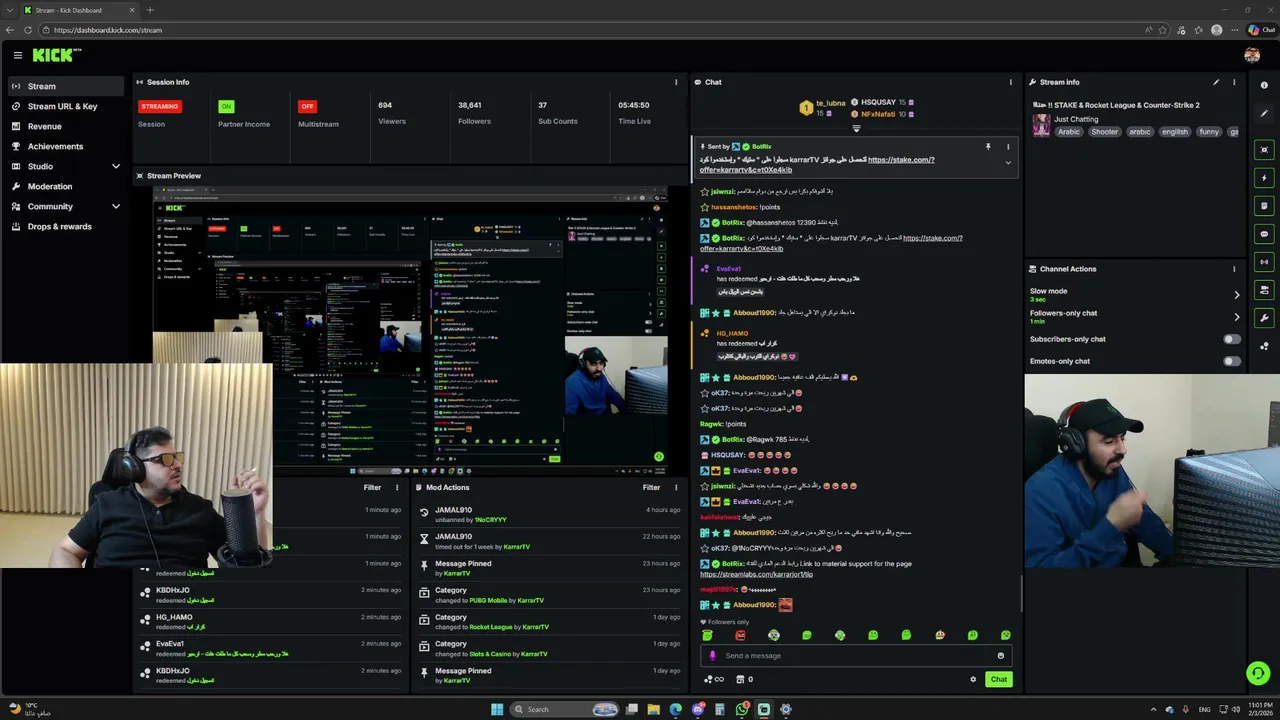Image resolution: width=1280 pixels, height=720 pixels.
Task: Open pinned message three-dot options
Action: click(x=1007, y=147)
